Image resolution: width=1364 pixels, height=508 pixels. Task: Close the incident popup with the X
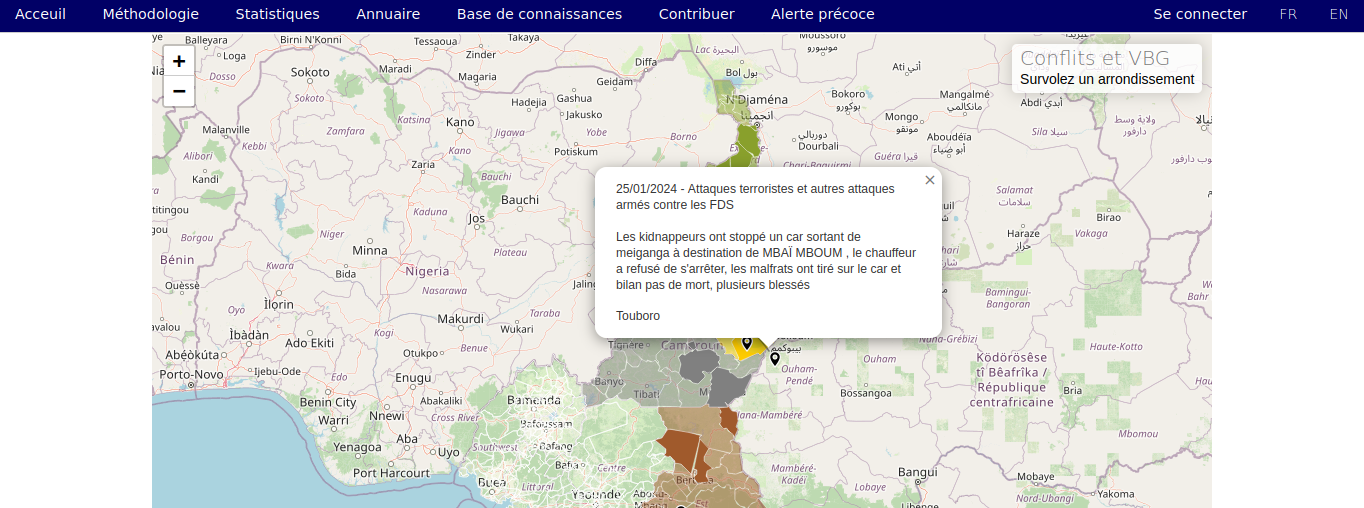(x=930, y=180)
